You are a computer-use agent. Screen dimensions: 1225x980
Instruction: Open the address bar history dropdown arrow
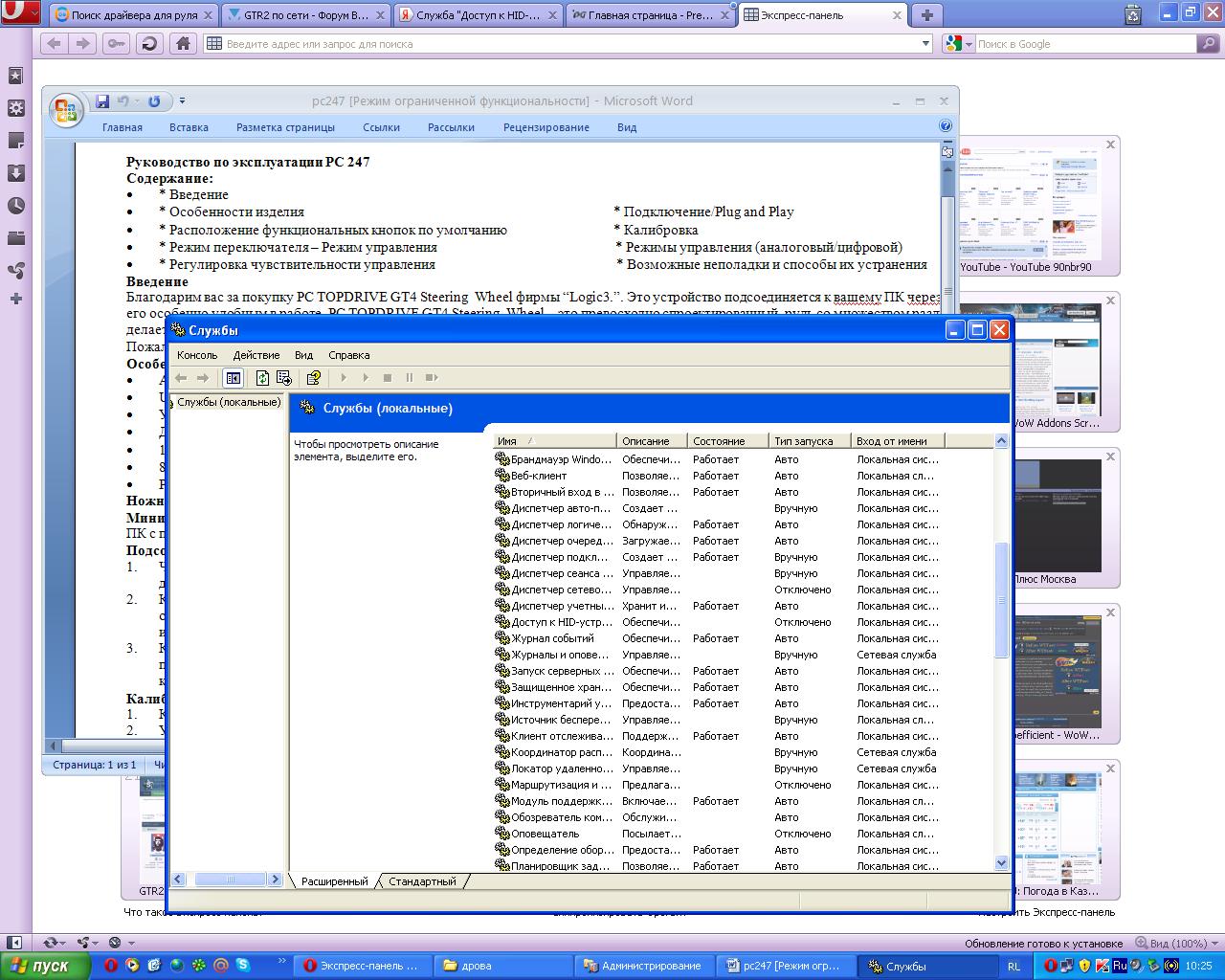925,43
